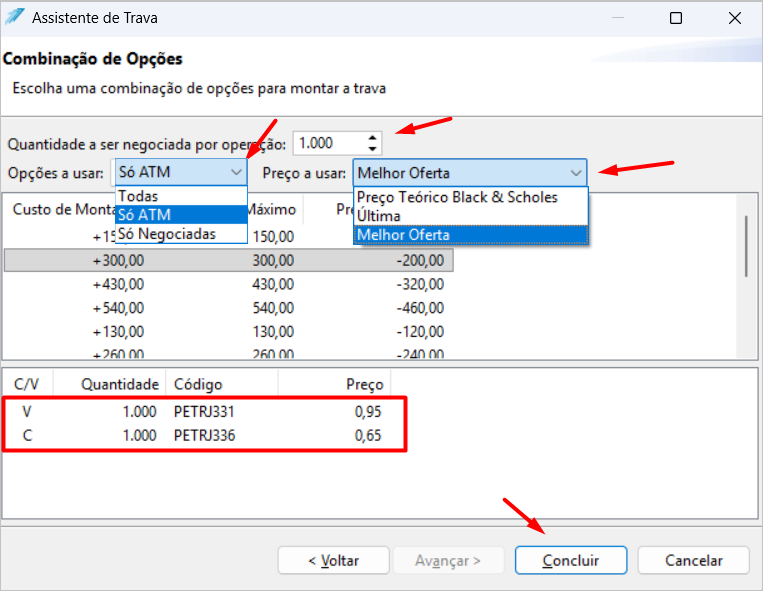Go back with the Voltar button
This screenshot has height=591, width=763.
(x=334, y=560)
